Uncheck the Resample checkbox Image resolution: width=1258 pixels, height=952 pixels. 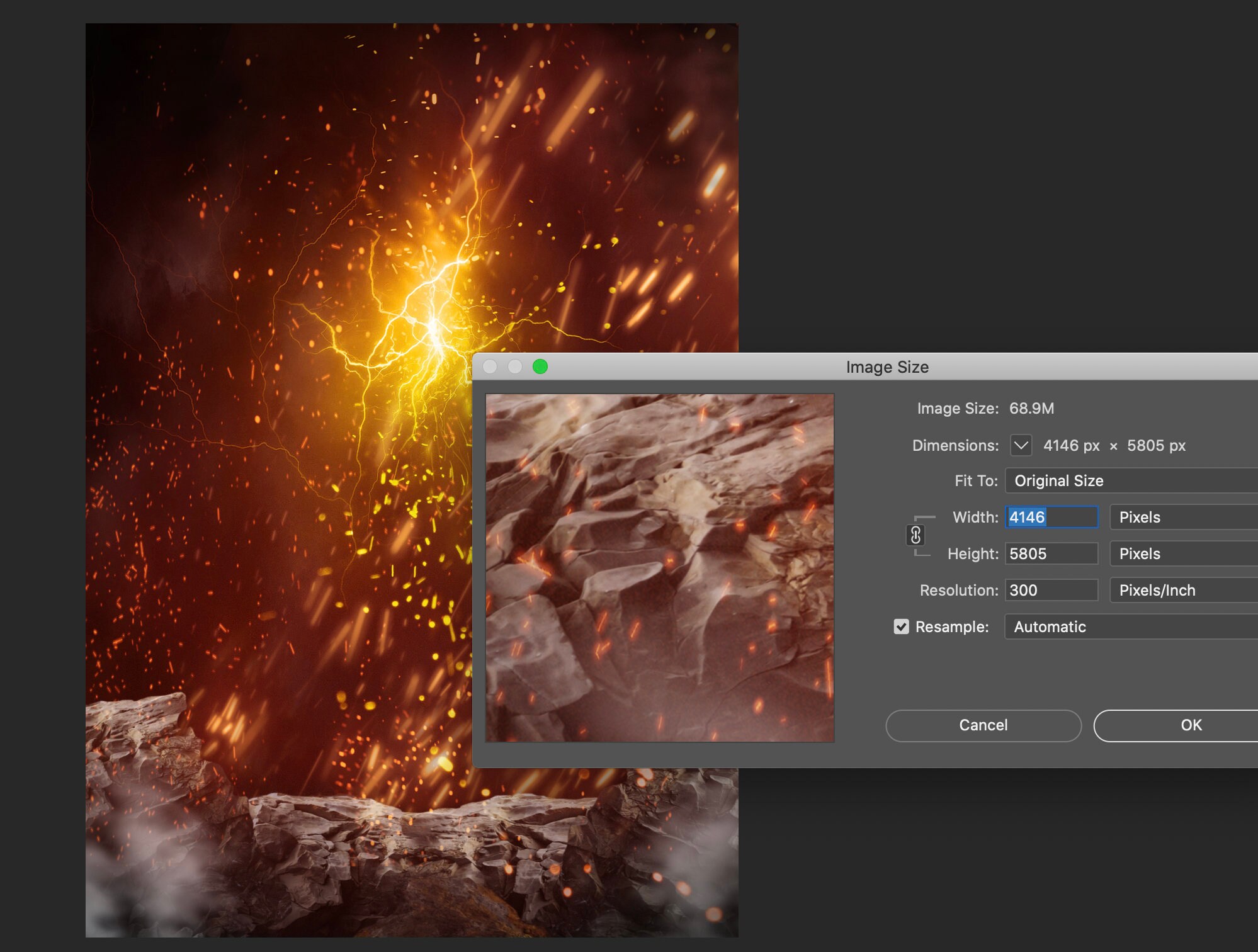[x=900, y=626]
